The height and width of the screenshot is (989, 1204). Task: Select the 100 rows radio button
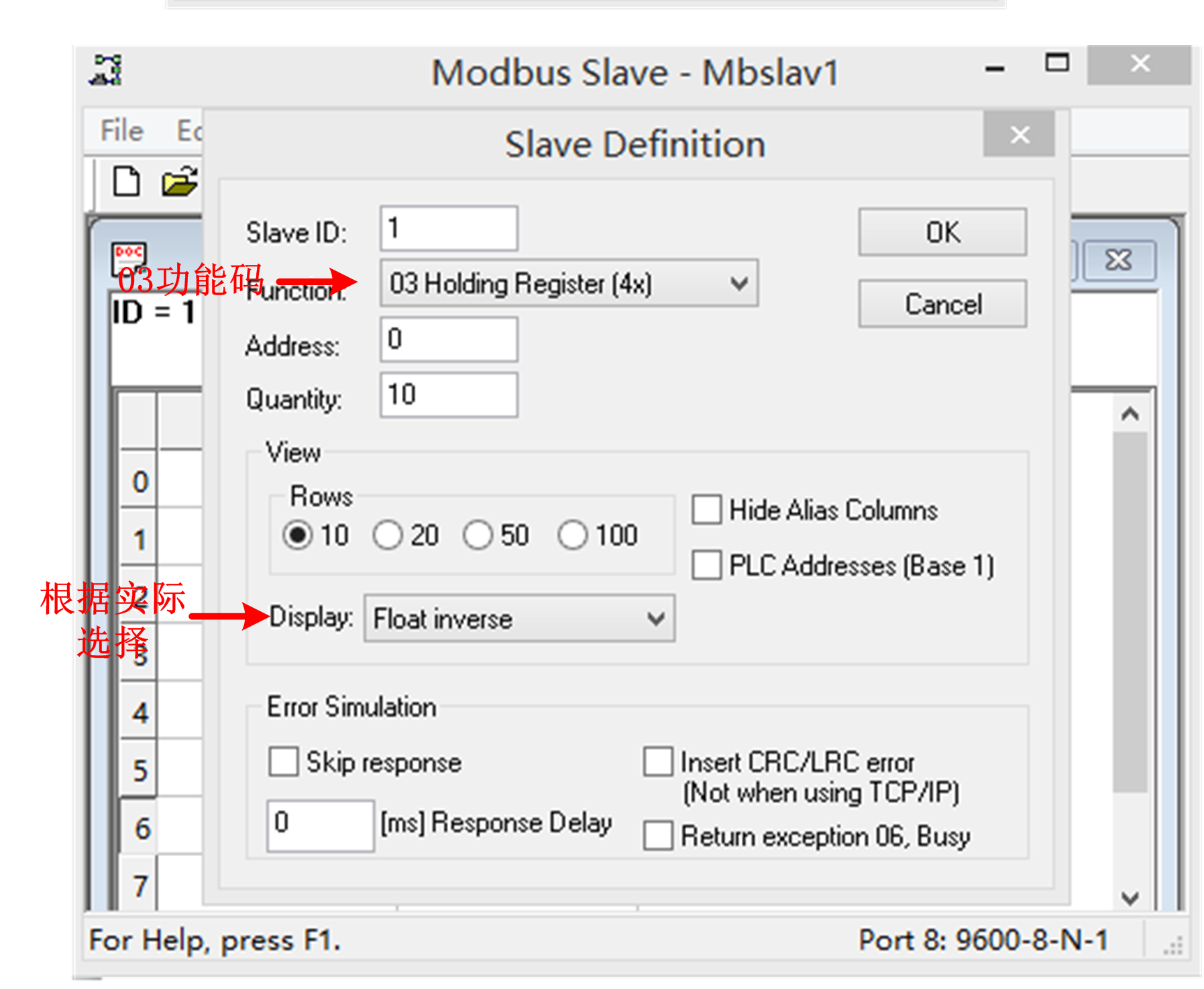[x=573, y=535]
